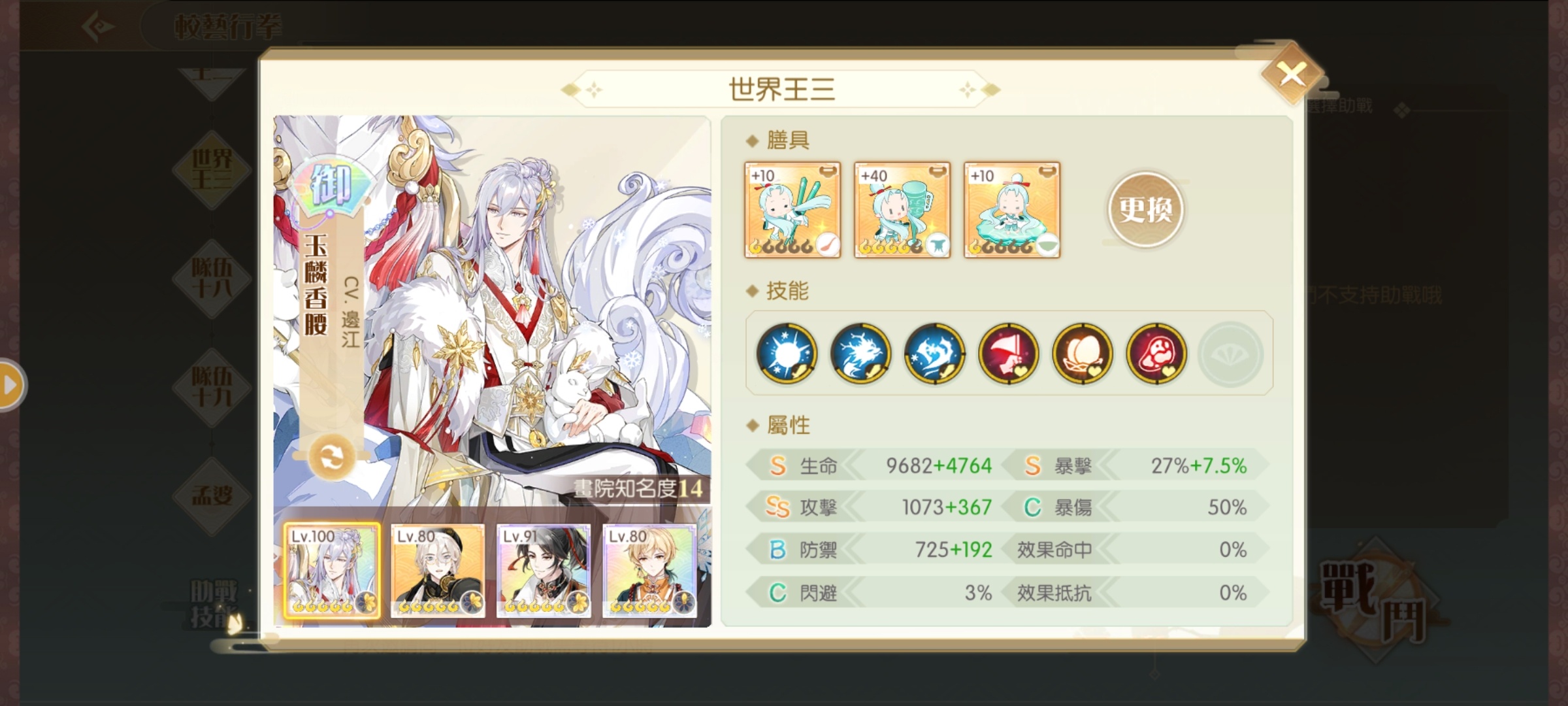The width and height of the screenshot is (1568, 706).
Task: Click the first blue snowburst skill icon
Action: pos(787,353)
